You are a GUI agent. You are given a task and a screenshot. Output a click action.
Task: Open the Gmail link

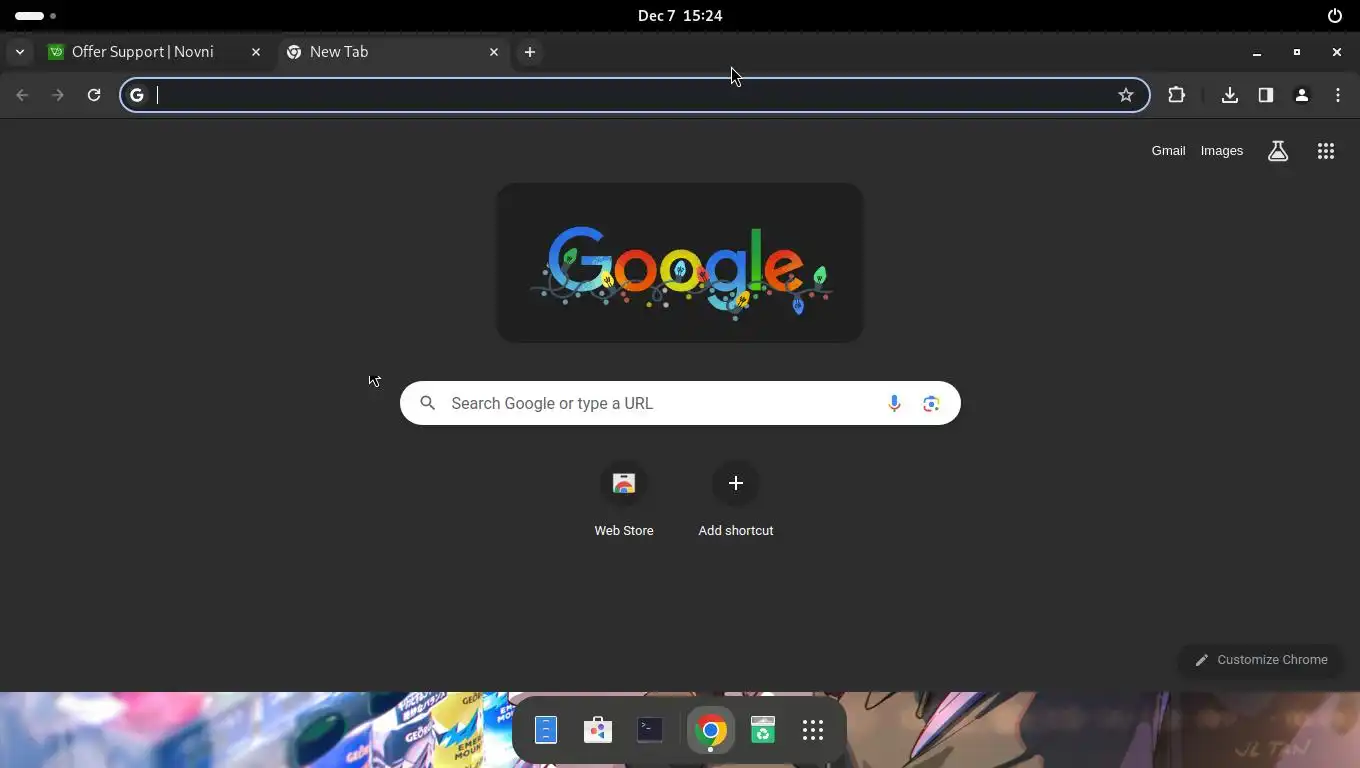[x=1168, y=151]
